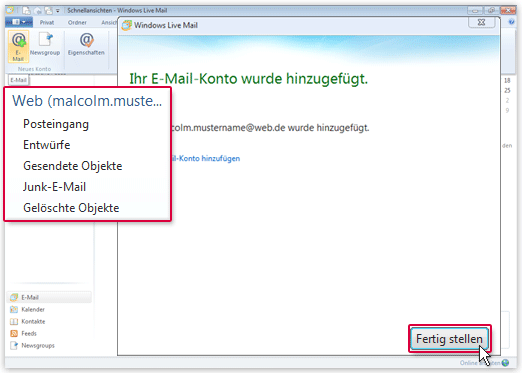The image size is (522, 373).
Task: Switch to the Privat ribbon tab
Action: pyautogui.click(x=47, y=22)
